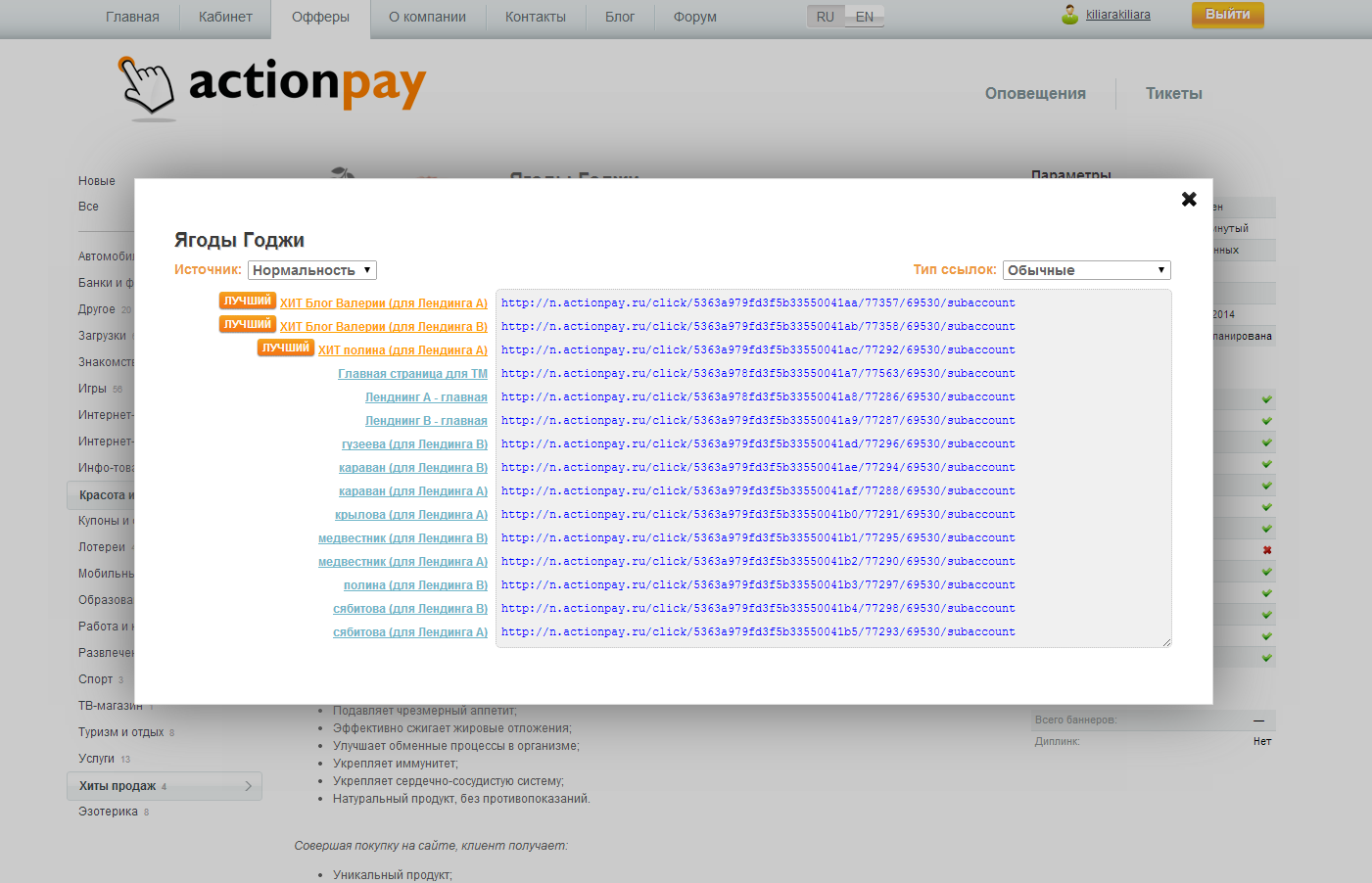1372x883 pixels.
Task: Open link гузеева (для Лендинга B)
Action: pyautogui.click(x=414, y=444)
